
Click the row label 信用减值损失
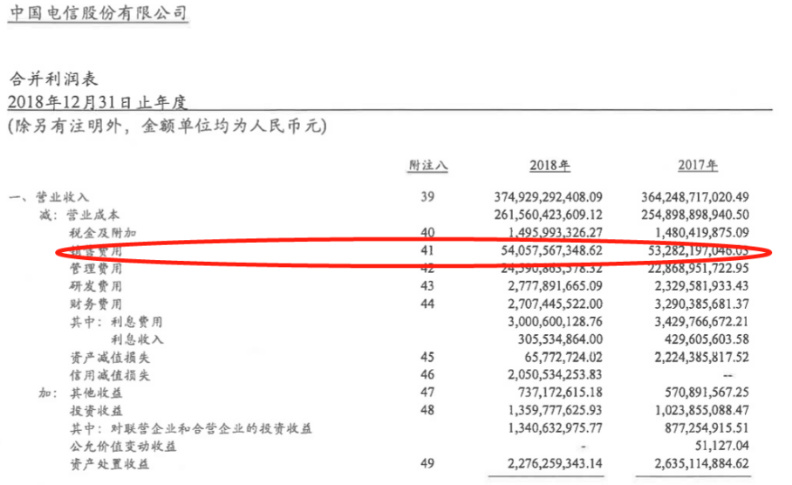tap(110, 375)
